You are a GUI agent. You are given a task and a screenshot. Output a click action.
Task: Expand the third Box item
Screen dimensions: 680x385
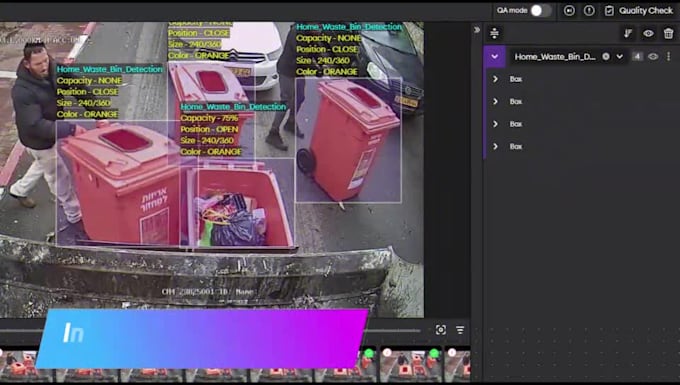point(495,124)
